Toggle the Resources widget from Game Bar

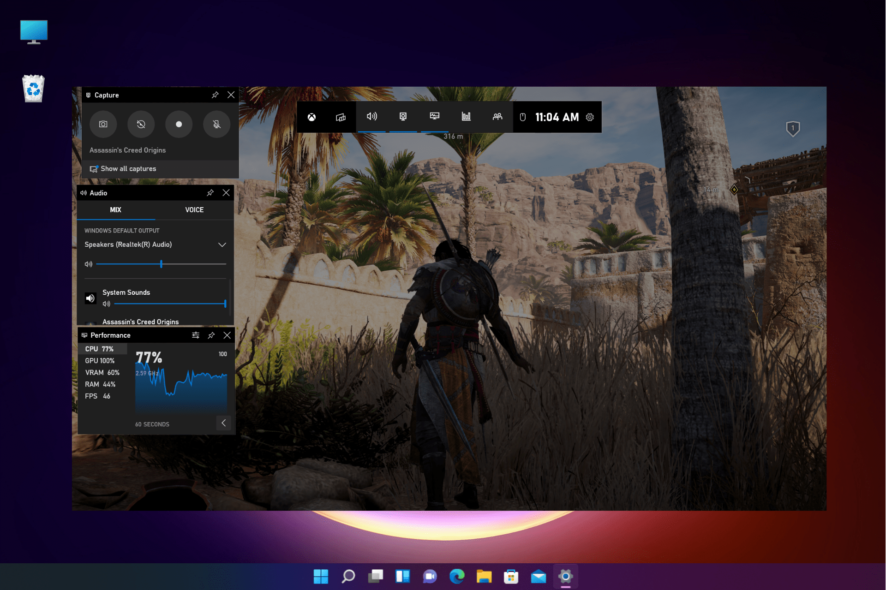[x=466, y=116]
